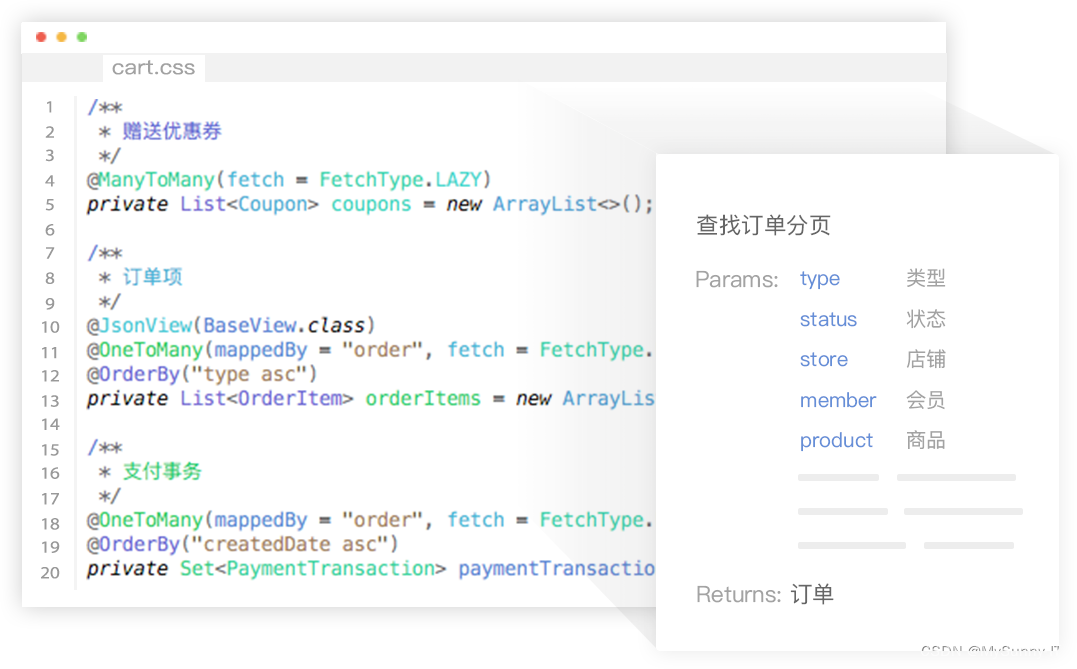This screenshot has height=669, width=1077.
Task: Click the Params: label
Action: pyautogui.click(x=736, y=280)
